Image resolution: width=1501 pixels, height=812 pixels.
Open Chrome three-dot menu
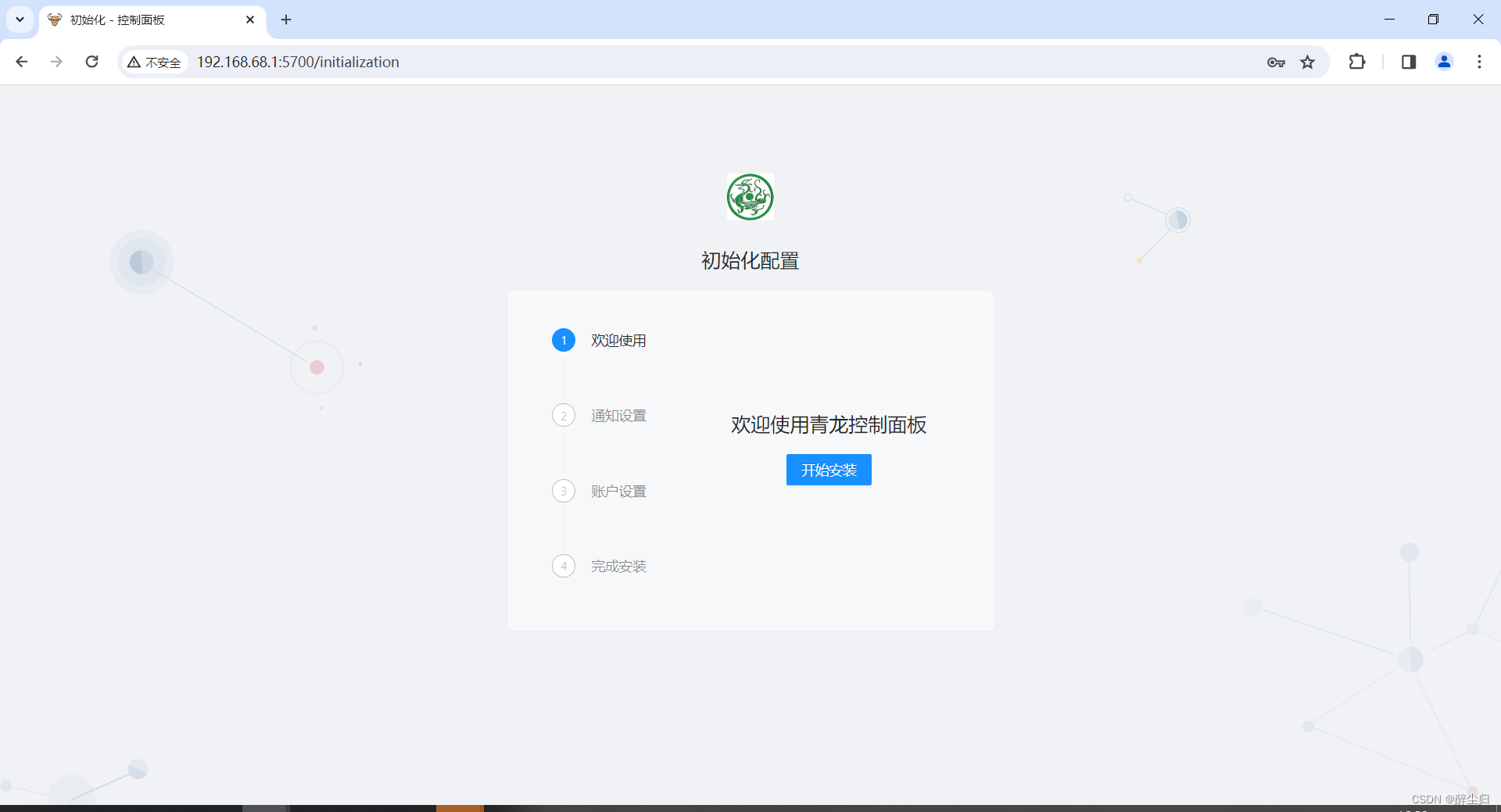click(x=1479, y=62)
